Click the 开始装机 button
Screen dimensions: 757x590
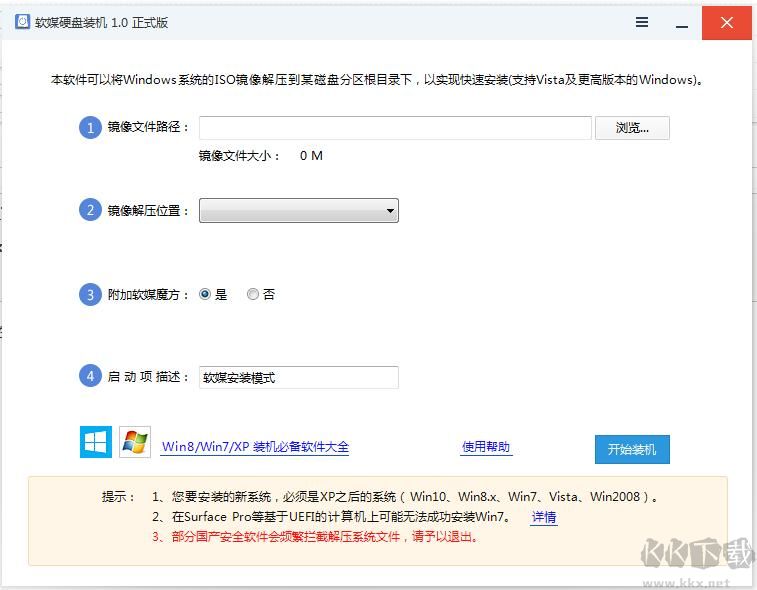[632, 450]
